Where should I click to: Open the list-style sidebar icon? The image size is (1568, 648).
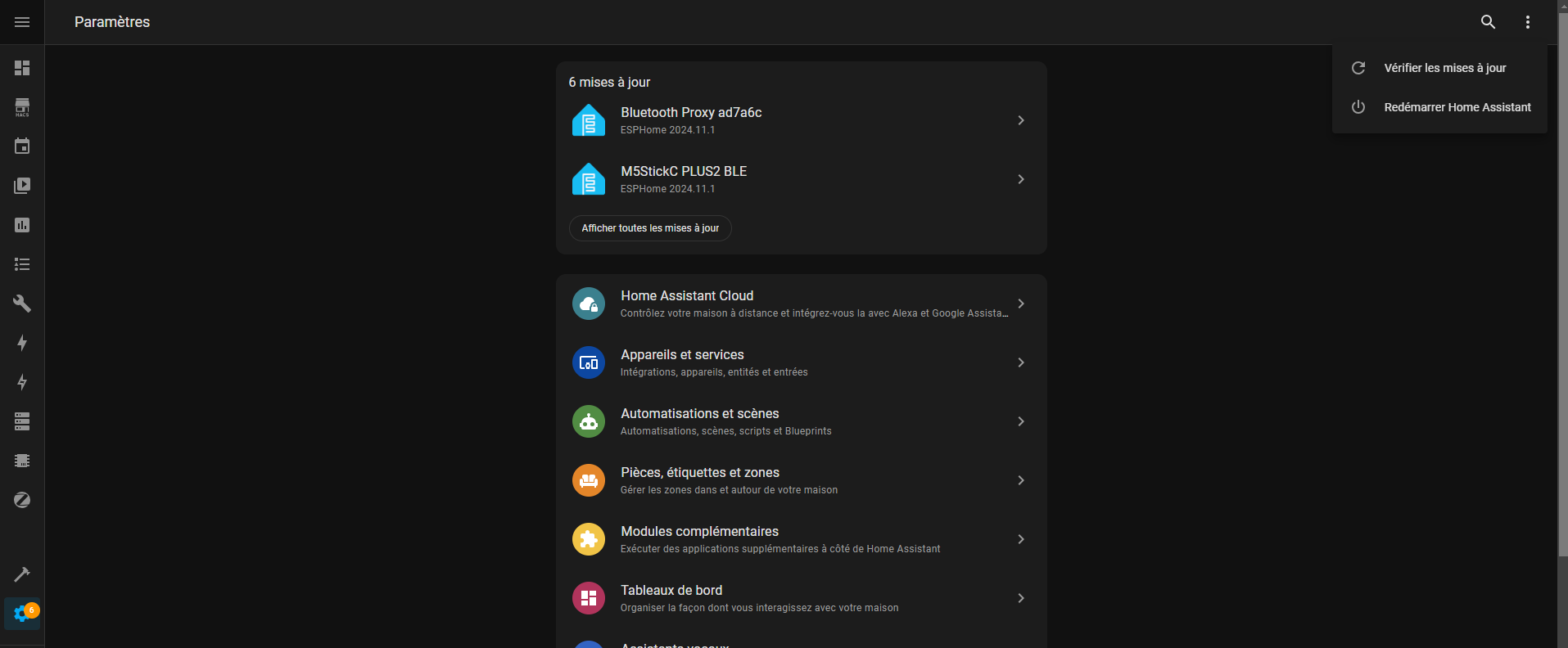[x=22, y=264]
